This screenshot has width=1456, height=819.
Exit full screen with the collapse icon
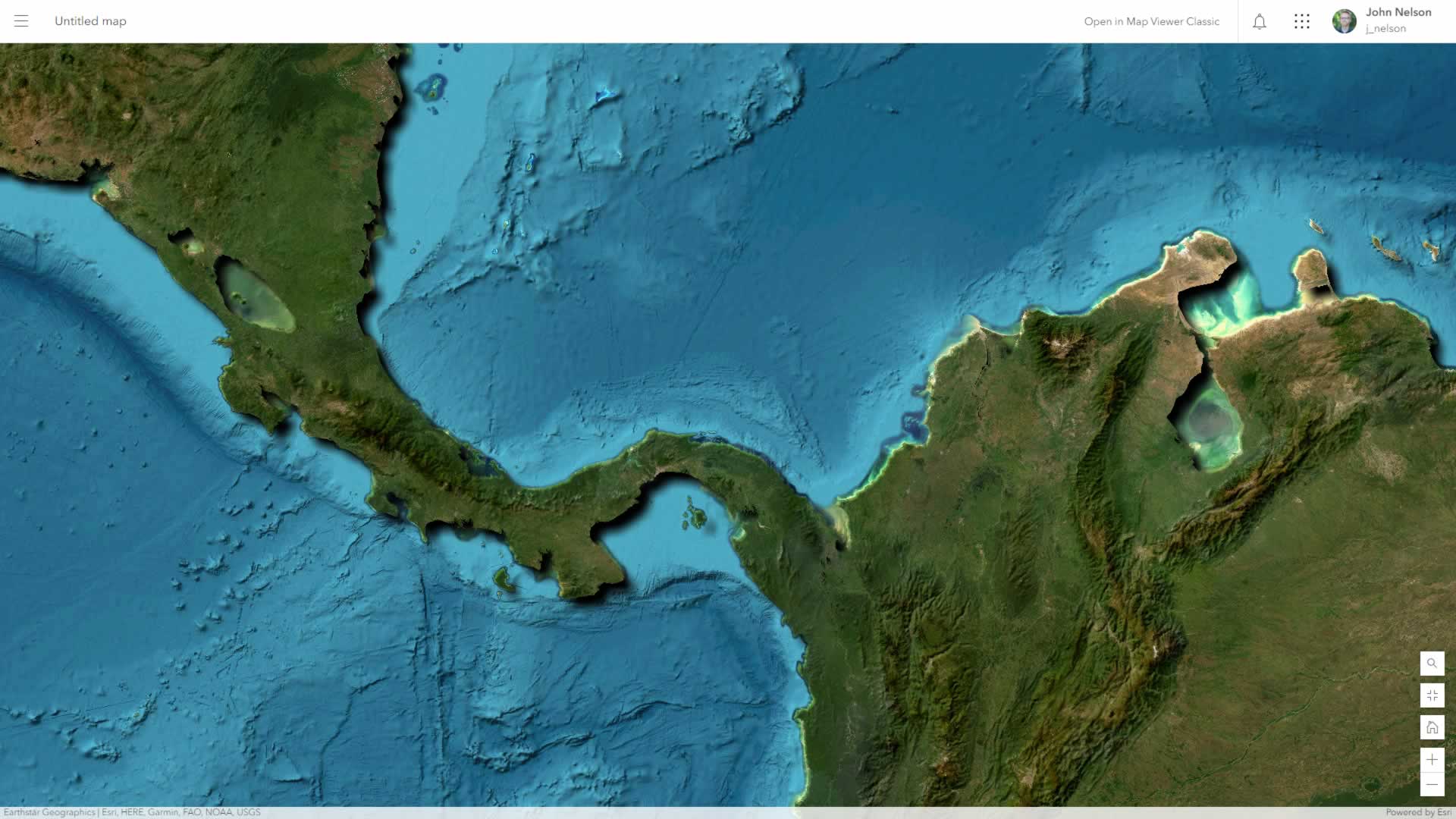coord(1432,695)
